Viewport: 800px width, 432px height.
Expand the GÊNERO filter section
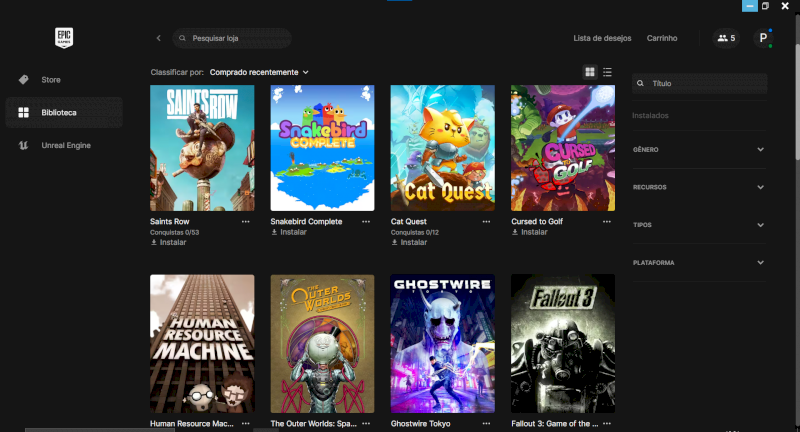pyautogui.click(x=699, y=149)
